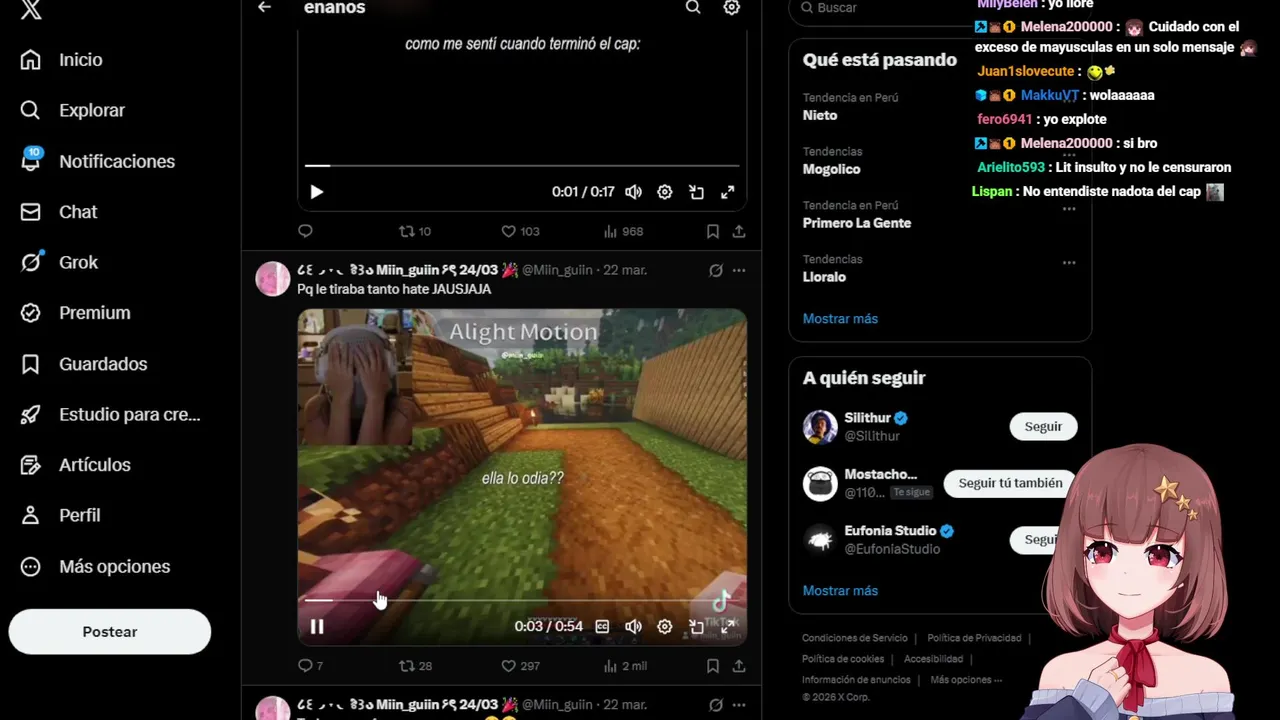Image resolution: width=1280 pixels, height=720 pixels.
Task: Bookmark the Minecraft video post
Action: (x=713, y=666)
